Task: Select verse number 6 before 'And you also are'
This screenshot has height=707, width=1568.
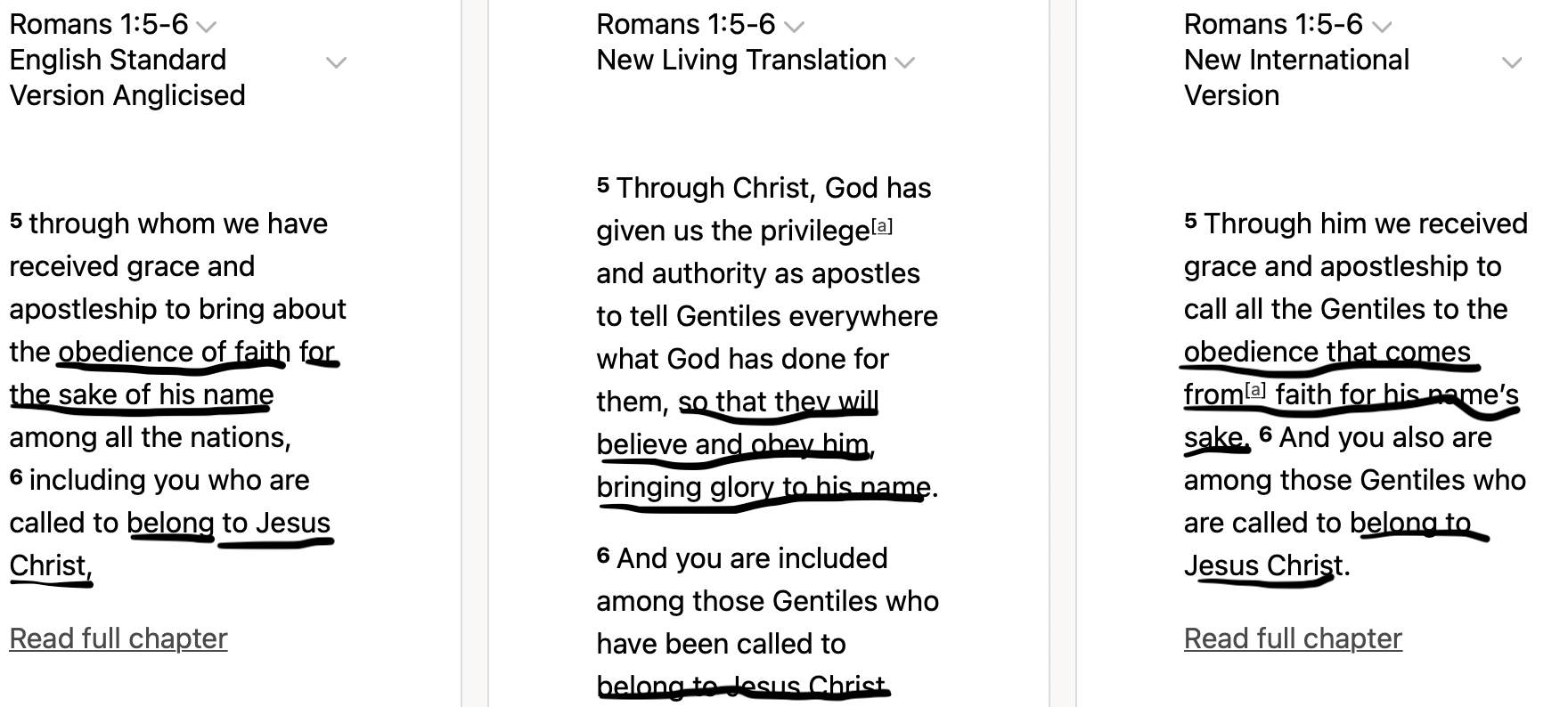Action: 1265,434
